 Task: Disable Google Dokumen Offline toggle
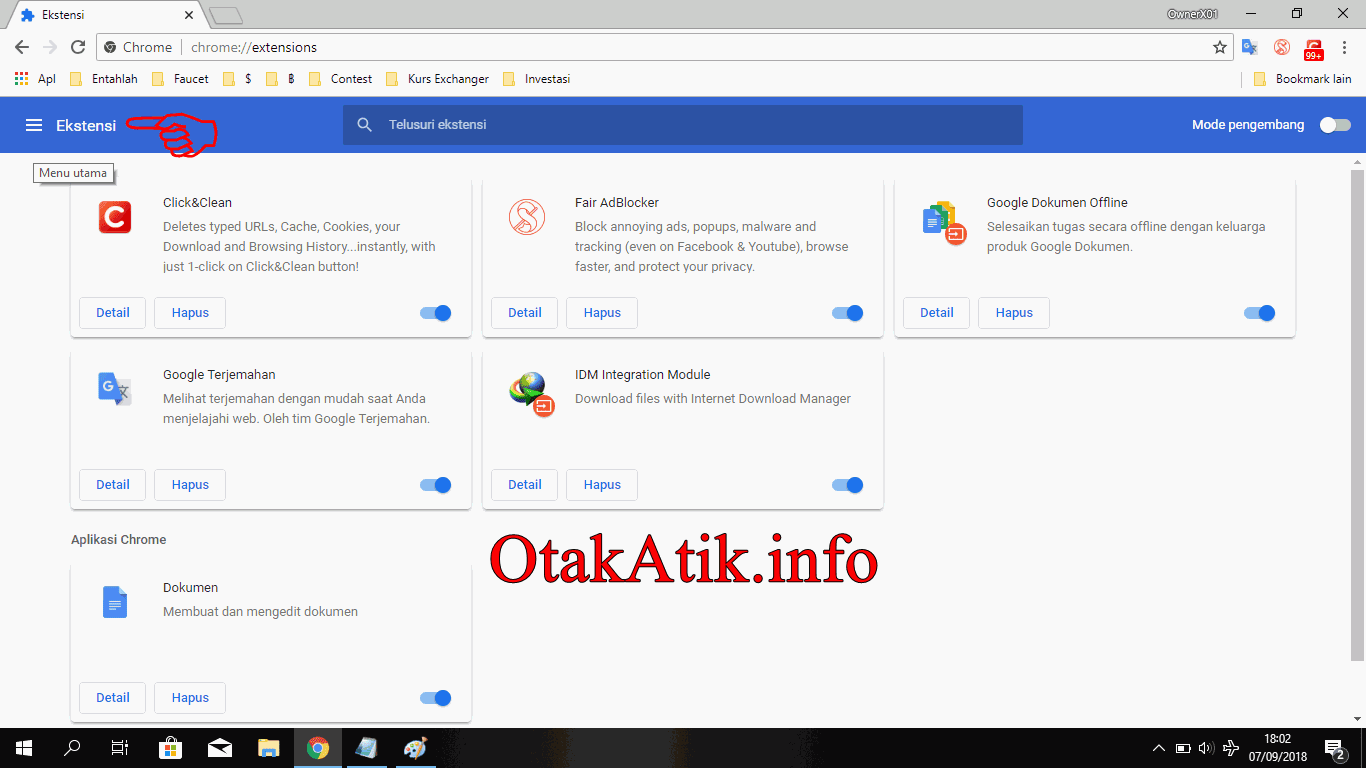click(x=1260, y=313)
